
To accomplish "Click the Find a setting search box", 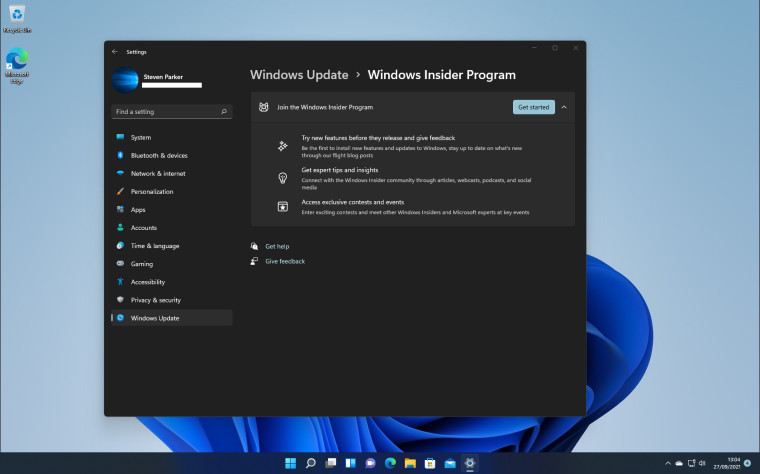I will pos(172,111).
